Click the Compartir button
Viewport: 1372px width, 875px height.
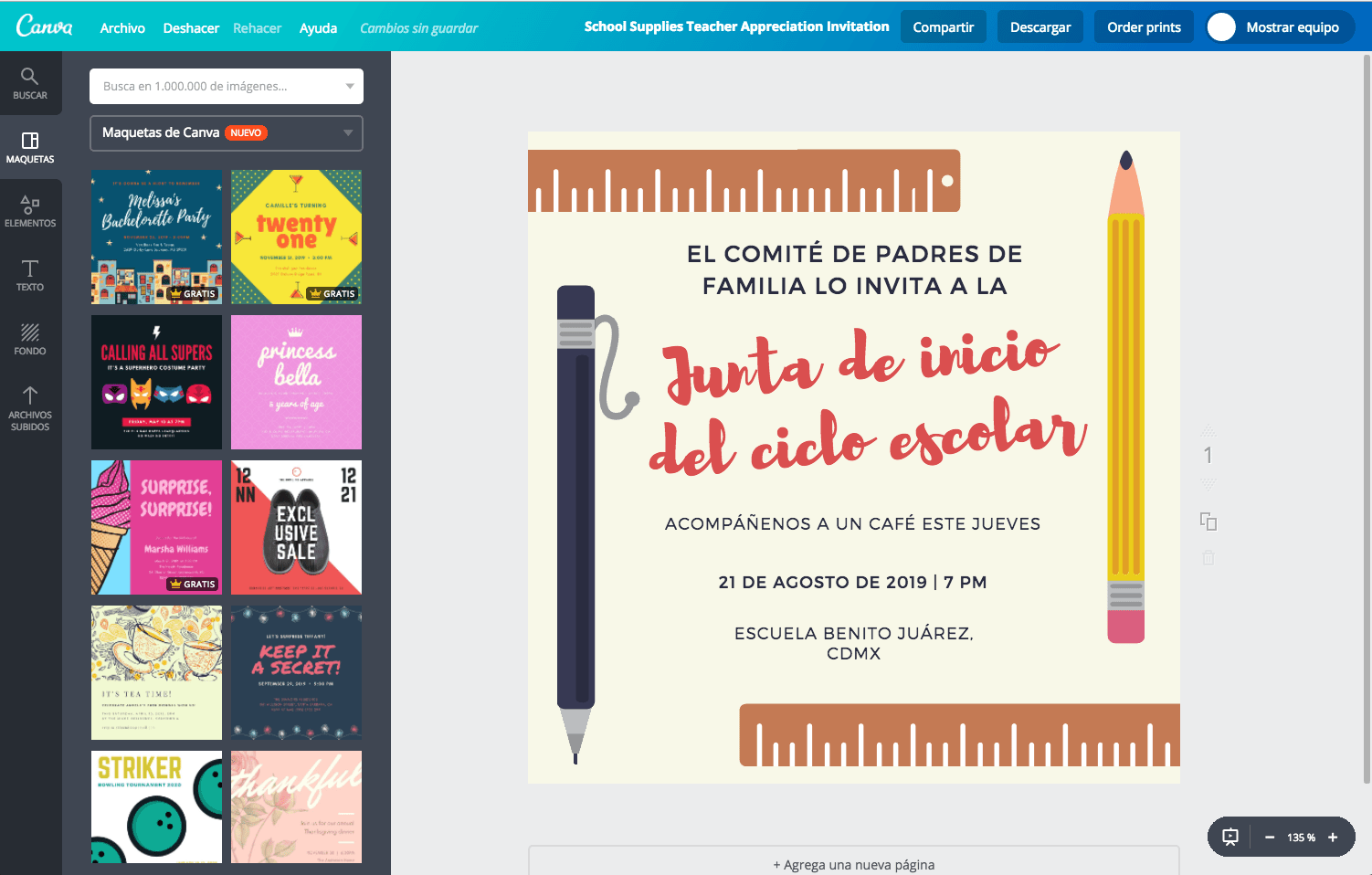pos(943,27)
